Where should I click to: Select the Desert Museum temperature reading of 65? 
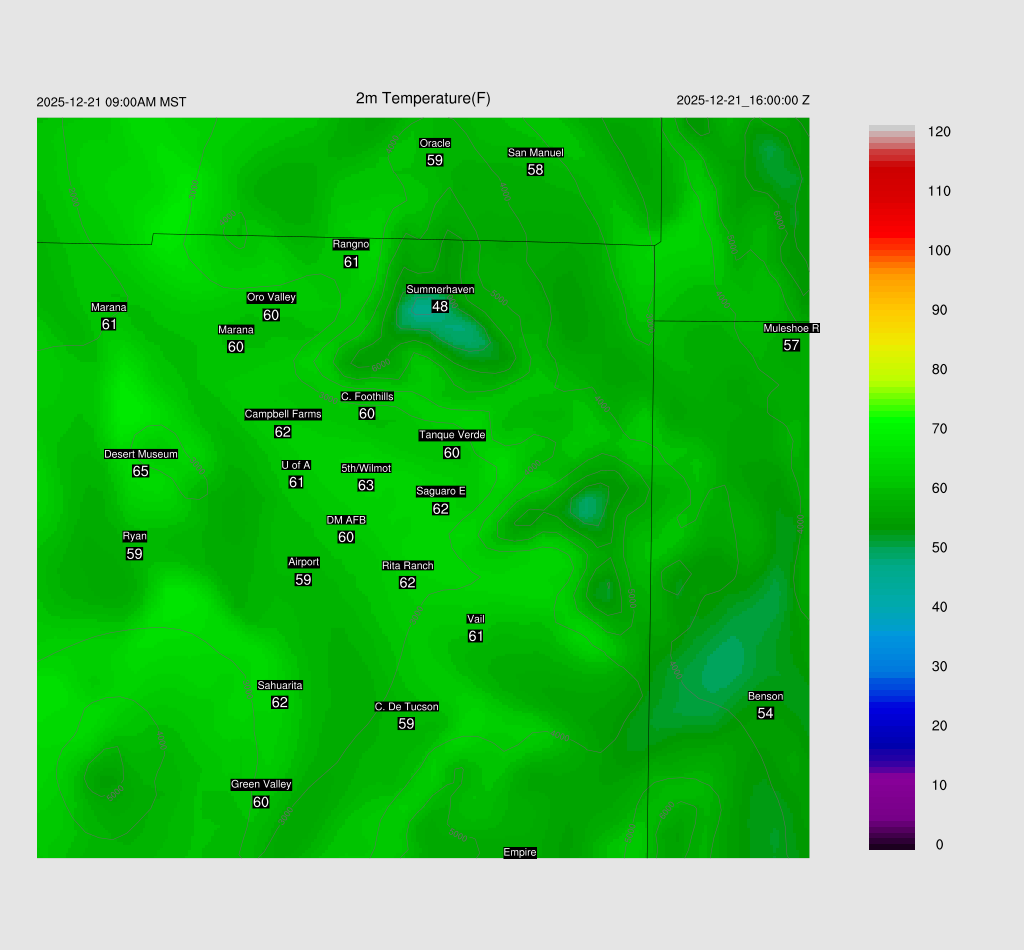pos(140,471)
